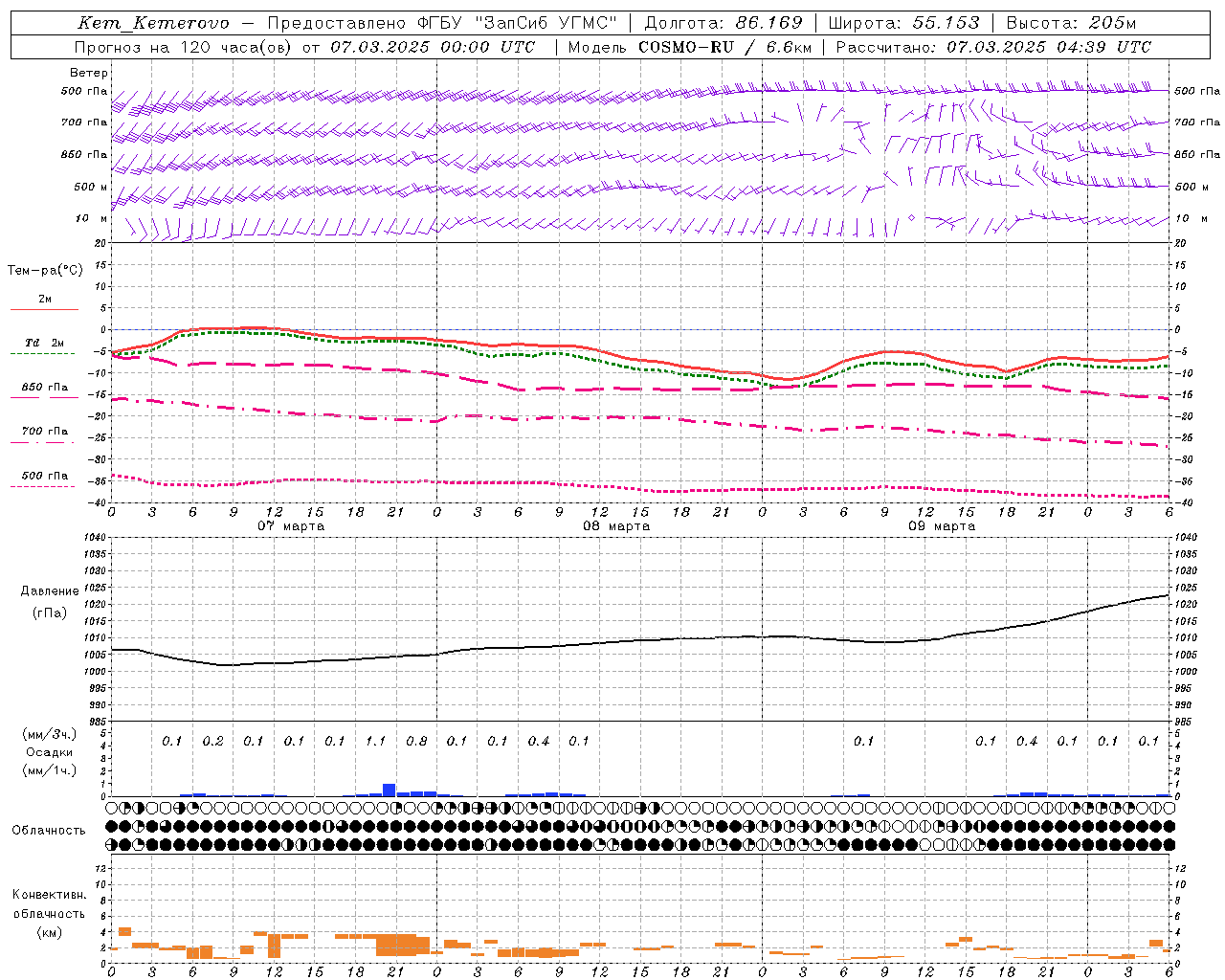This screenshot has height=980, width=1225.
Task: Click the Td 2м legend entry
Action: (x=44, y=343)
